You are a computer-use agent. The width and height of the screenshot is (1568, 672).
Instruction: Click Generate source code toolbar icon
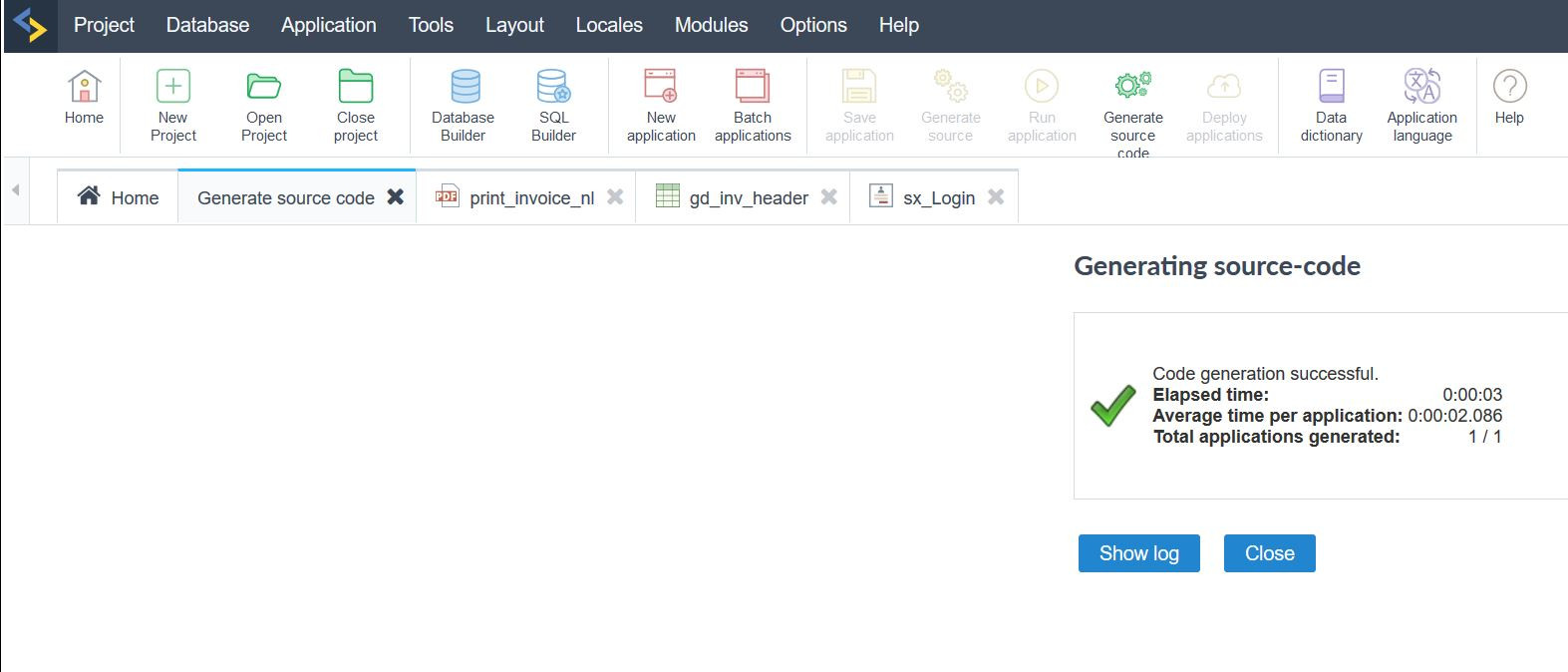(x=1133, y=112)
